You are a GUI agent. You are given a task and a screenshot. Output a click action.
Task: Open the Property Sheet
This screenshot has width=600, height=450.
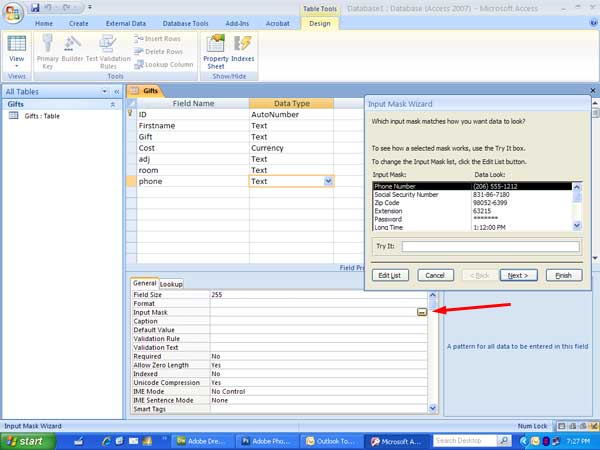pos(216,52)
